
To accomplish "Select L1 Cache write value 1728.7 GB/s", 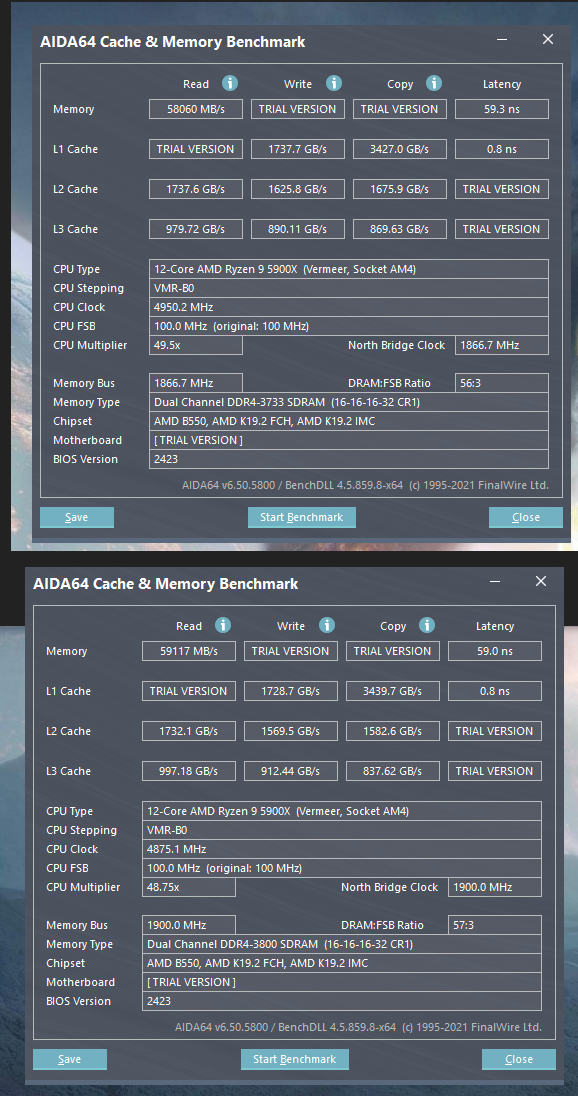I will pos(291,691).
